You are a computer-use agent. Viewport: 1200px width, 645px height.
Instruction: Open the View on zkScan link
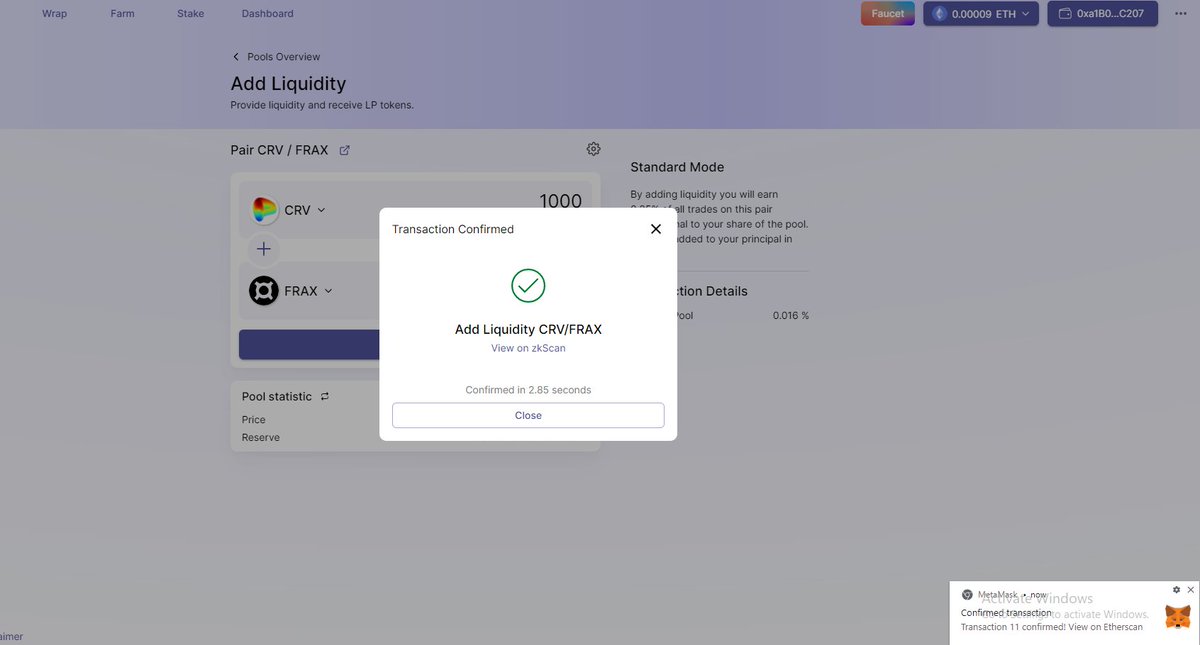528,348
